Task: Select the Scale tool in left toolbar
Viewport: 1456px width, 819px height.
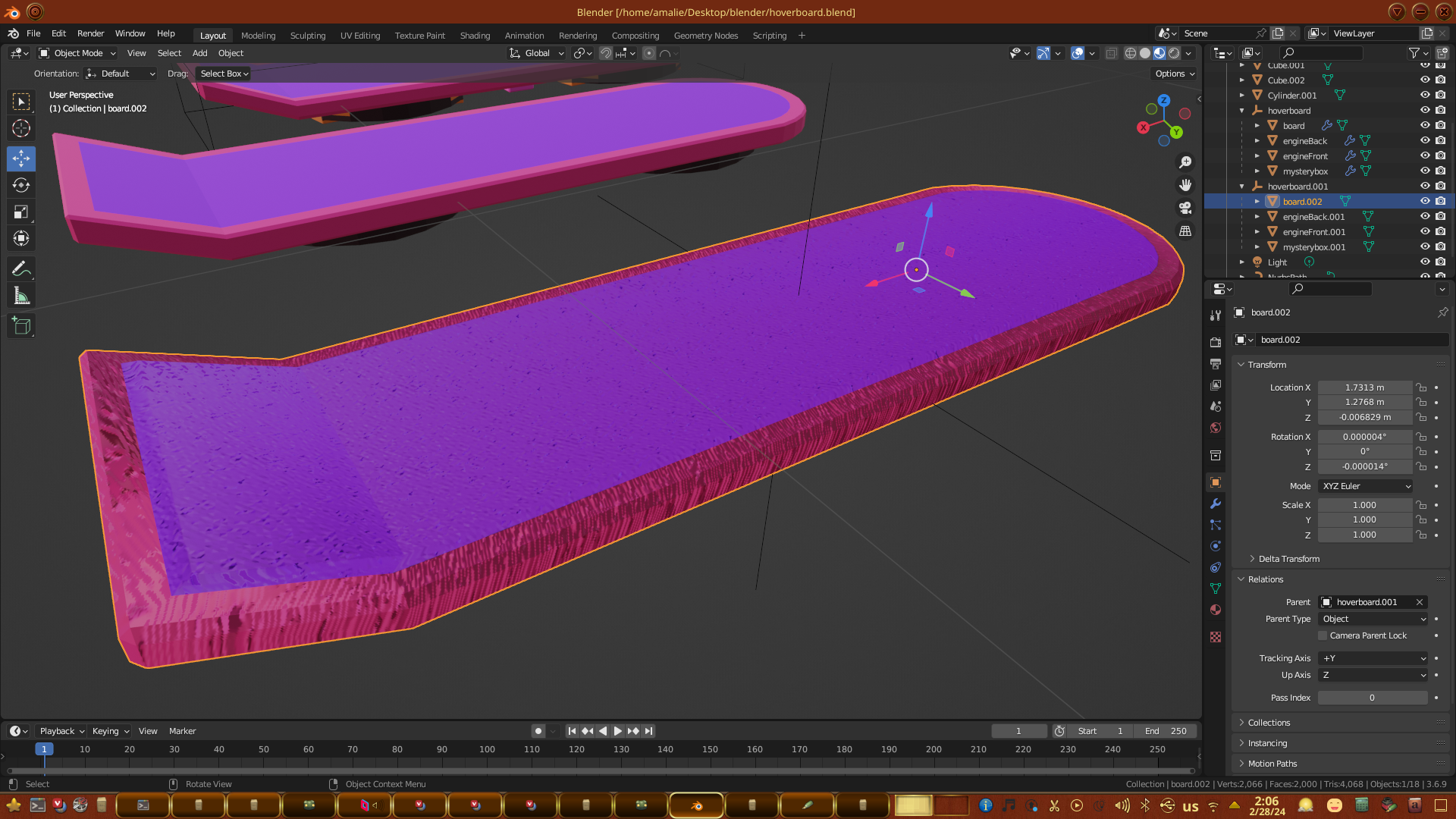Action: 21,212
